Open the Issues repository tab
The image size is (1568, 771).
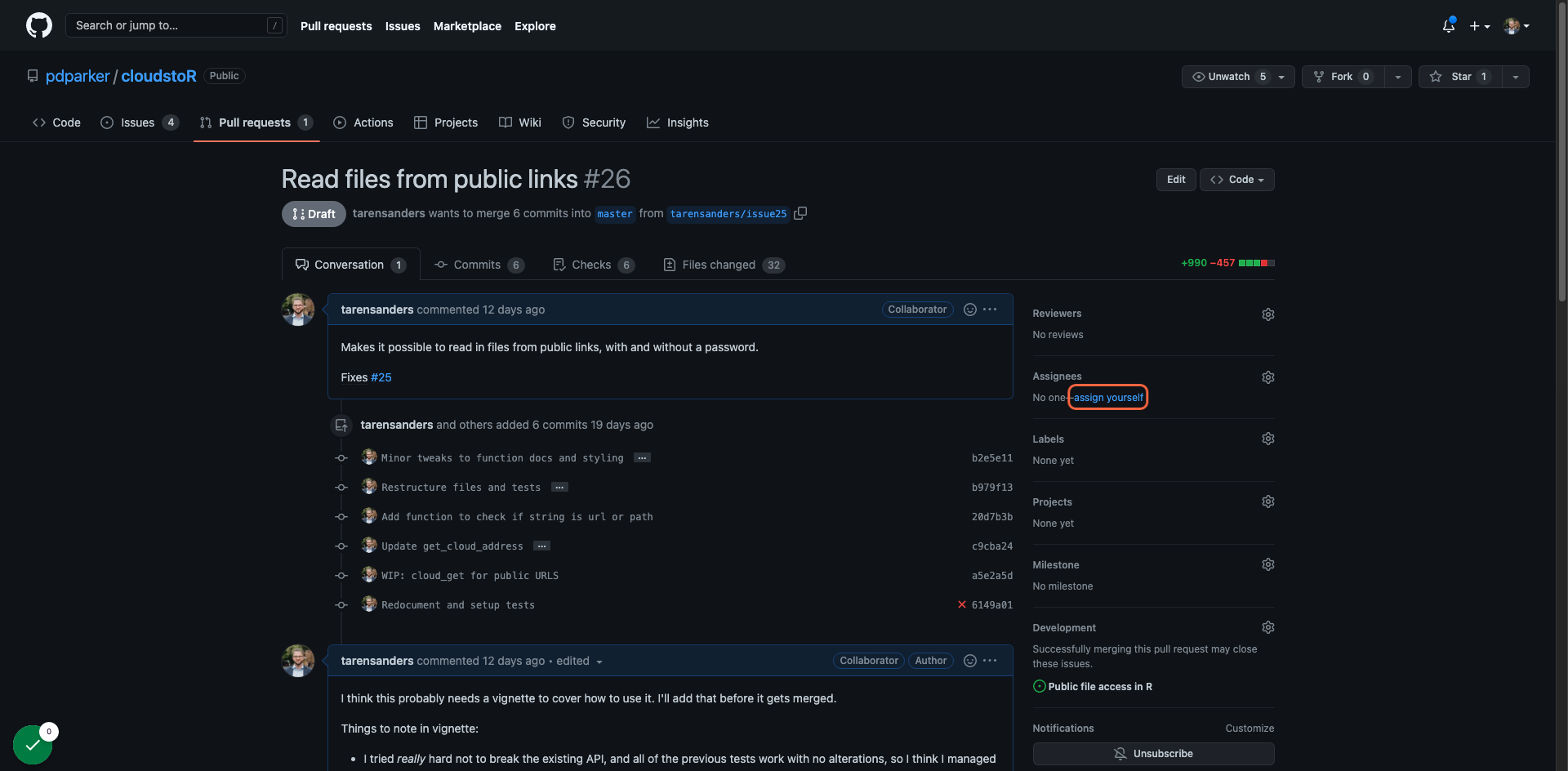coord(139,123)
